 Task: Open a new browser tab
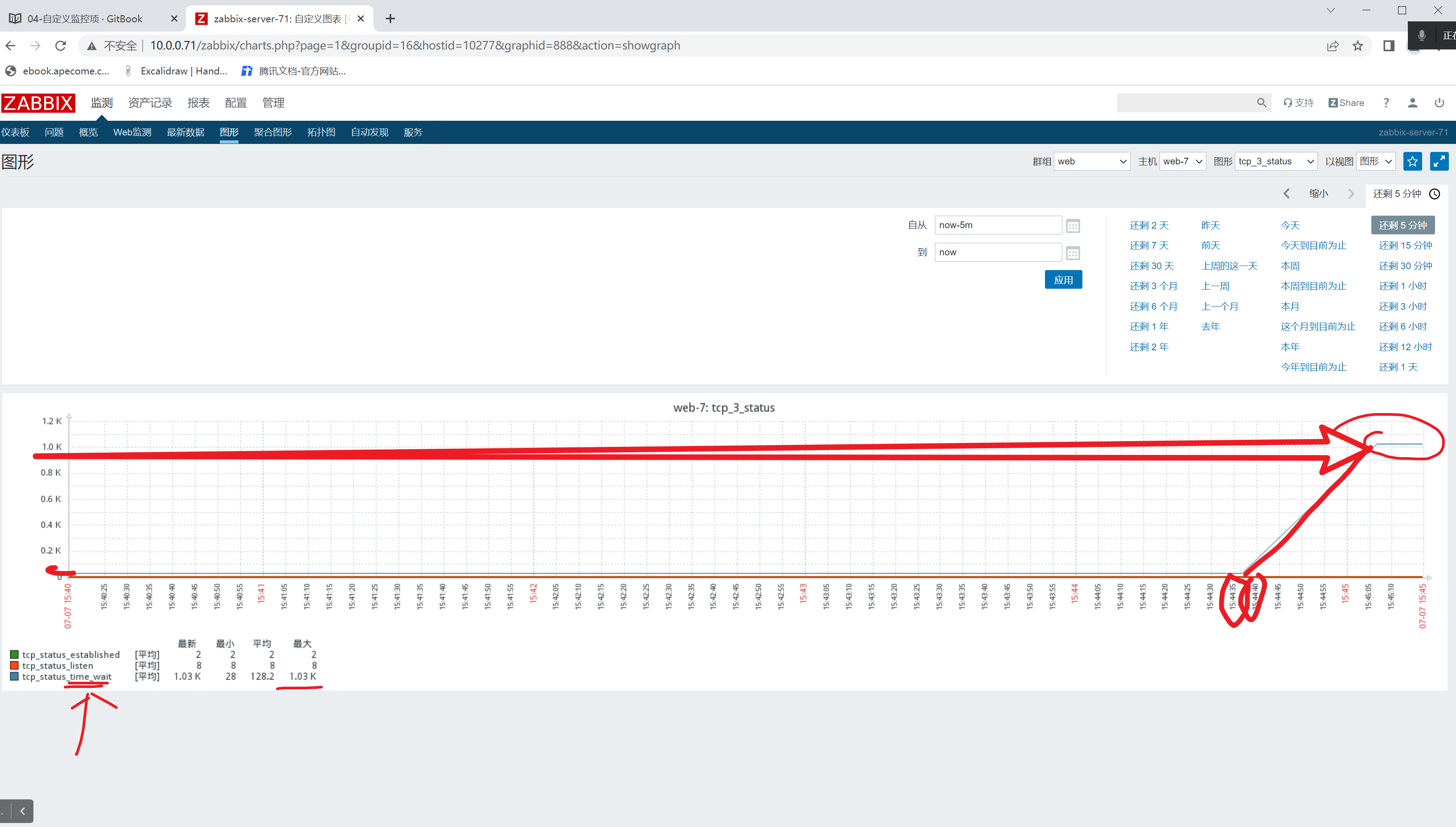[390, 19]
